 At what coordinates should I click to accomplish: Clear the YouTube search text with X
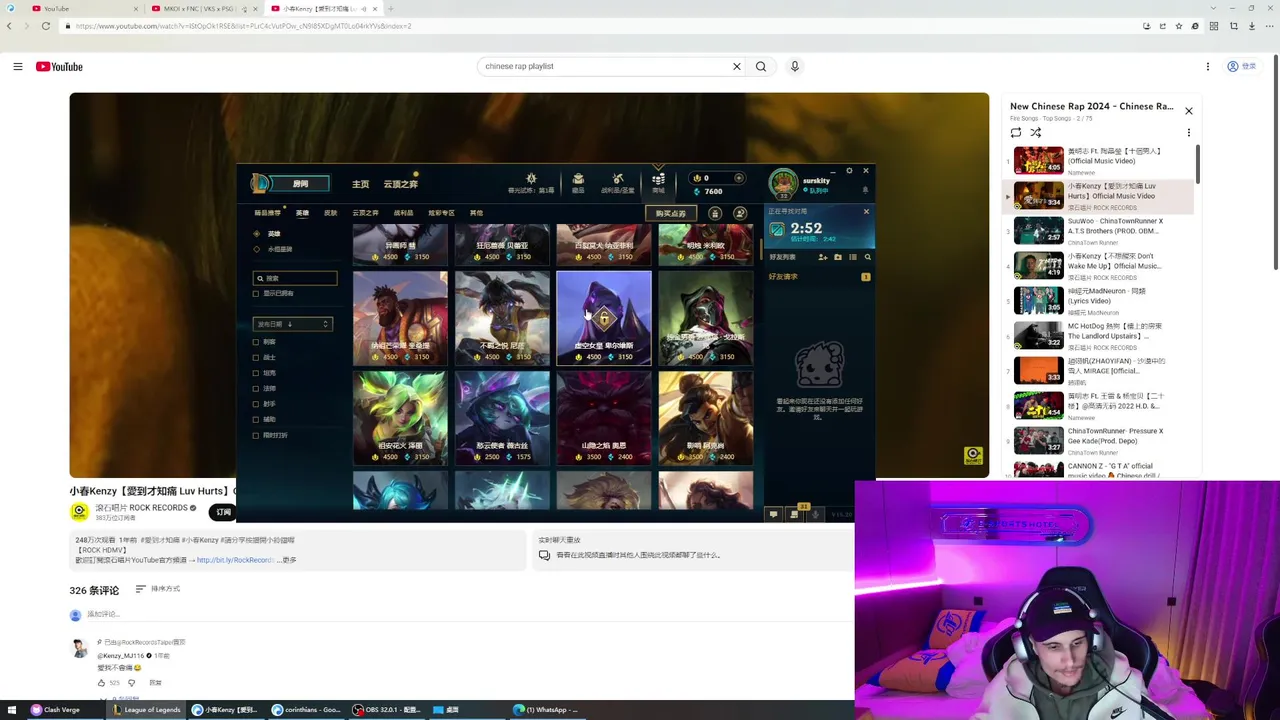pos(737,66)
